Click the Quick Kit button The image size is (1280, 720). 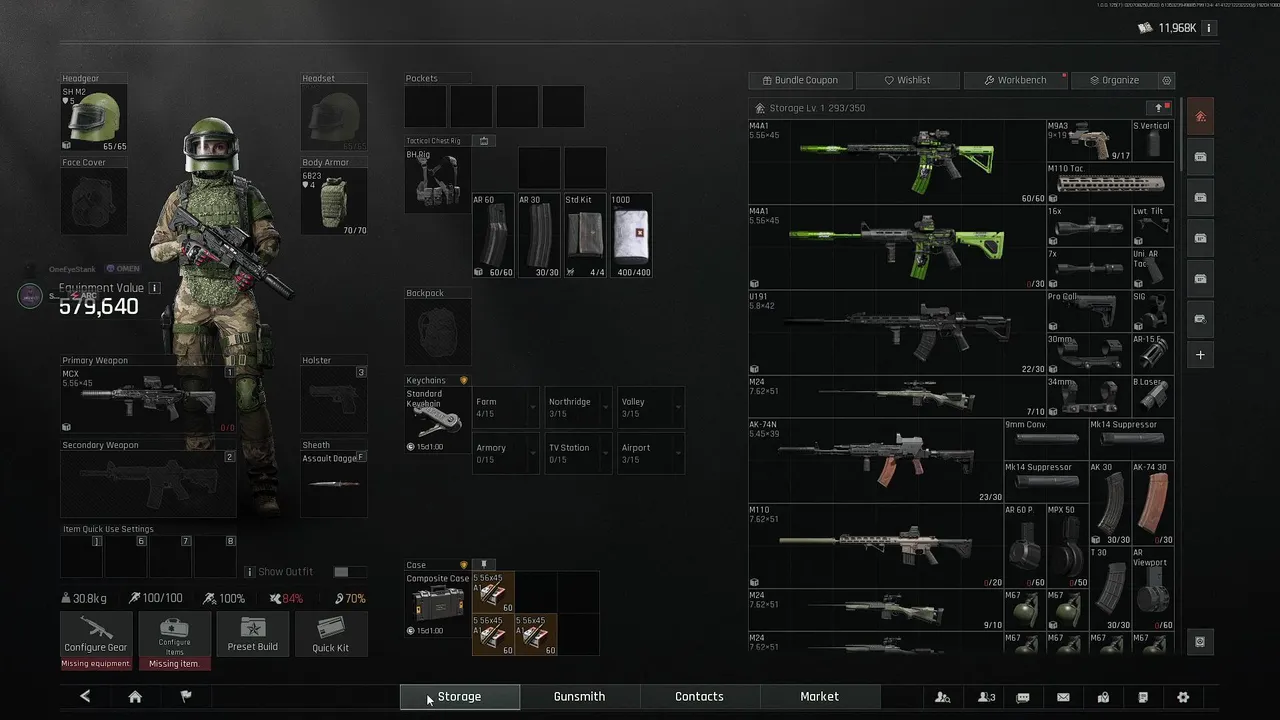coord(330,634)
